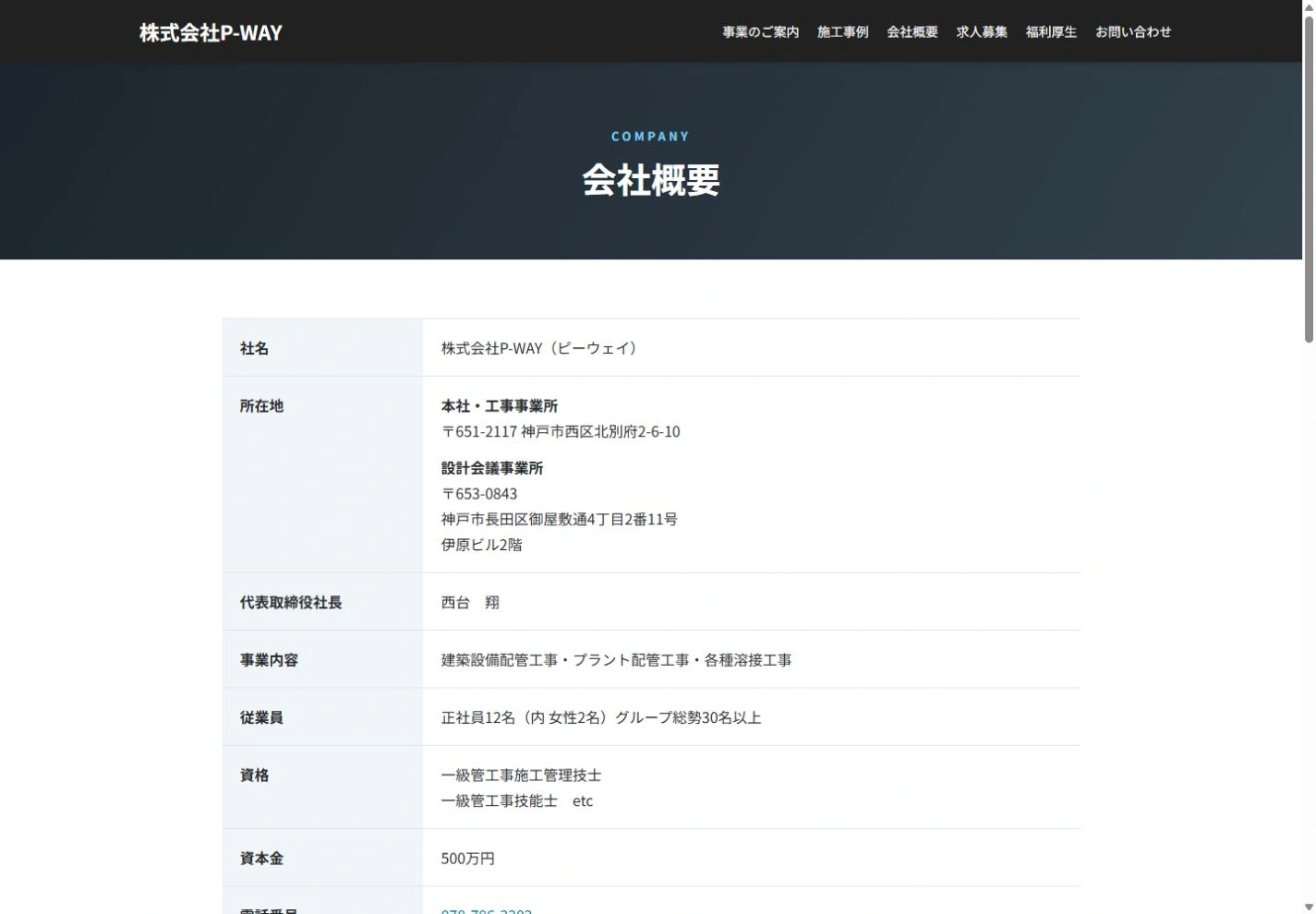1316x914 pixels.
Task: Click the 代表取締役社長 row label
Action: click(291, 602)
